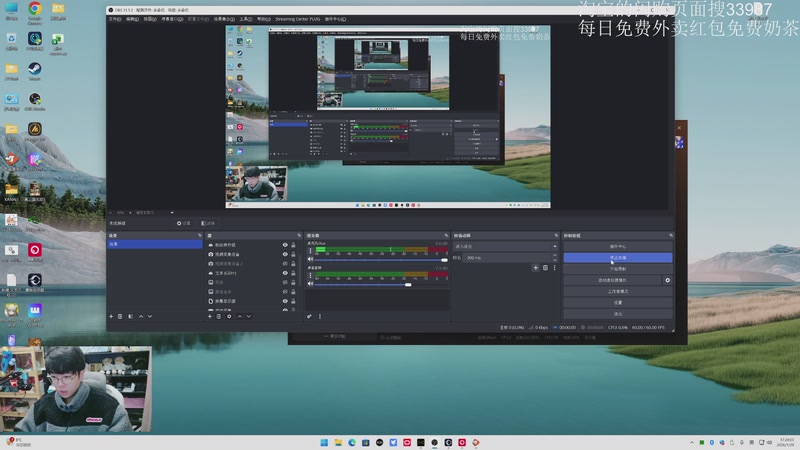Click the highlighted stop streaming button
The image size is (800, 450).
617,257
